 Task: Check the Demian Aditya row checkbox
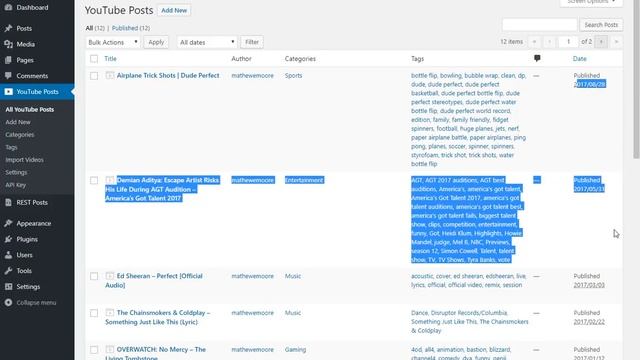click(x=94, y=180)
